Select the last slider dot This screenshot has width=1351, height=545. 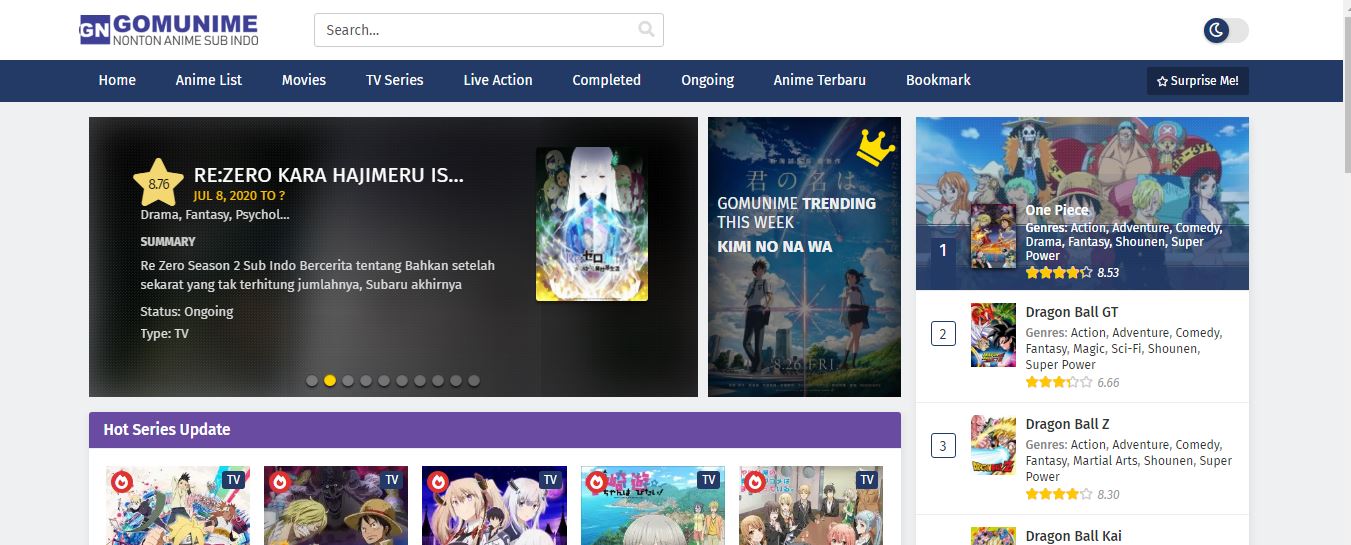[x=474, y=381]
